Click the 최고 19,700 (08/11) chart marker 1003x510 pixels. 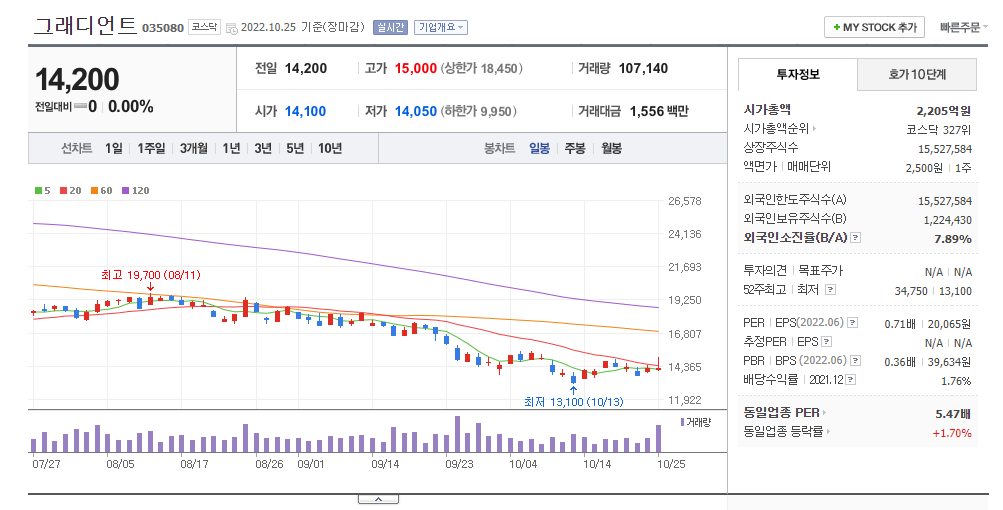tap(150, 275)
